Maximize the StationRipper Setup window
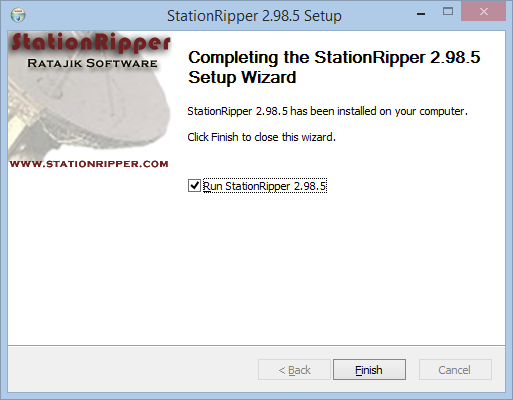Viewport: 513px width, 400px height. pyautogui.click(x=448, y=12)
